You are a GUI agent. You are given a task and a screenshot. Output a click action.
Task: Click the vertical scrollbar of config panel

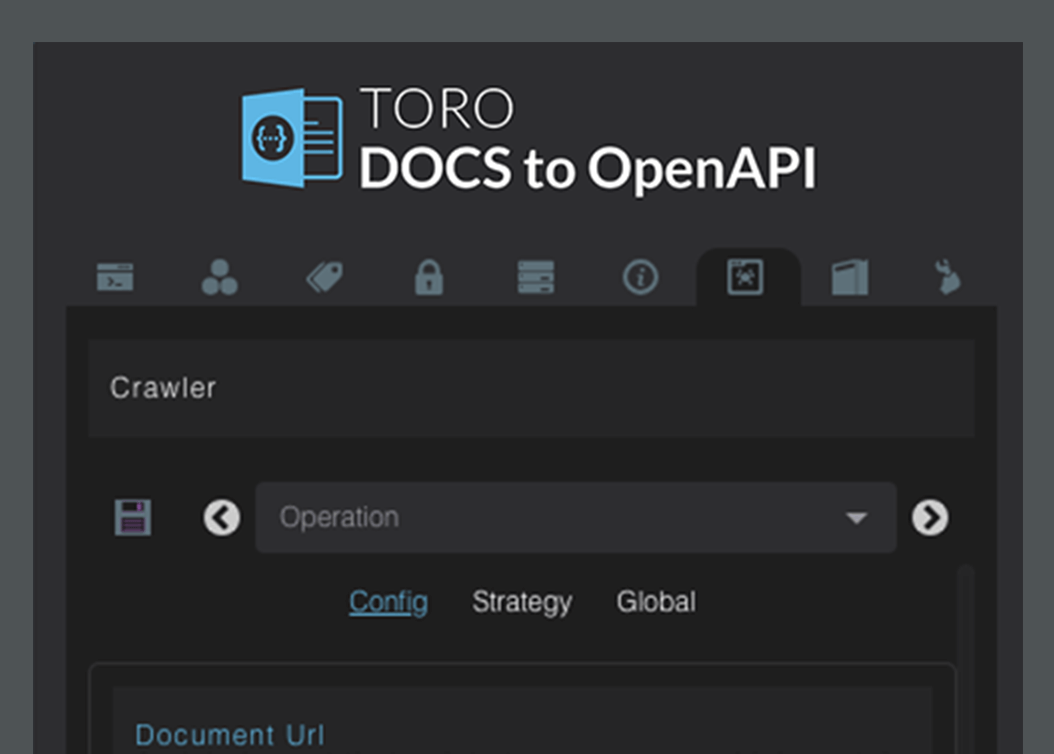point(966,659)
